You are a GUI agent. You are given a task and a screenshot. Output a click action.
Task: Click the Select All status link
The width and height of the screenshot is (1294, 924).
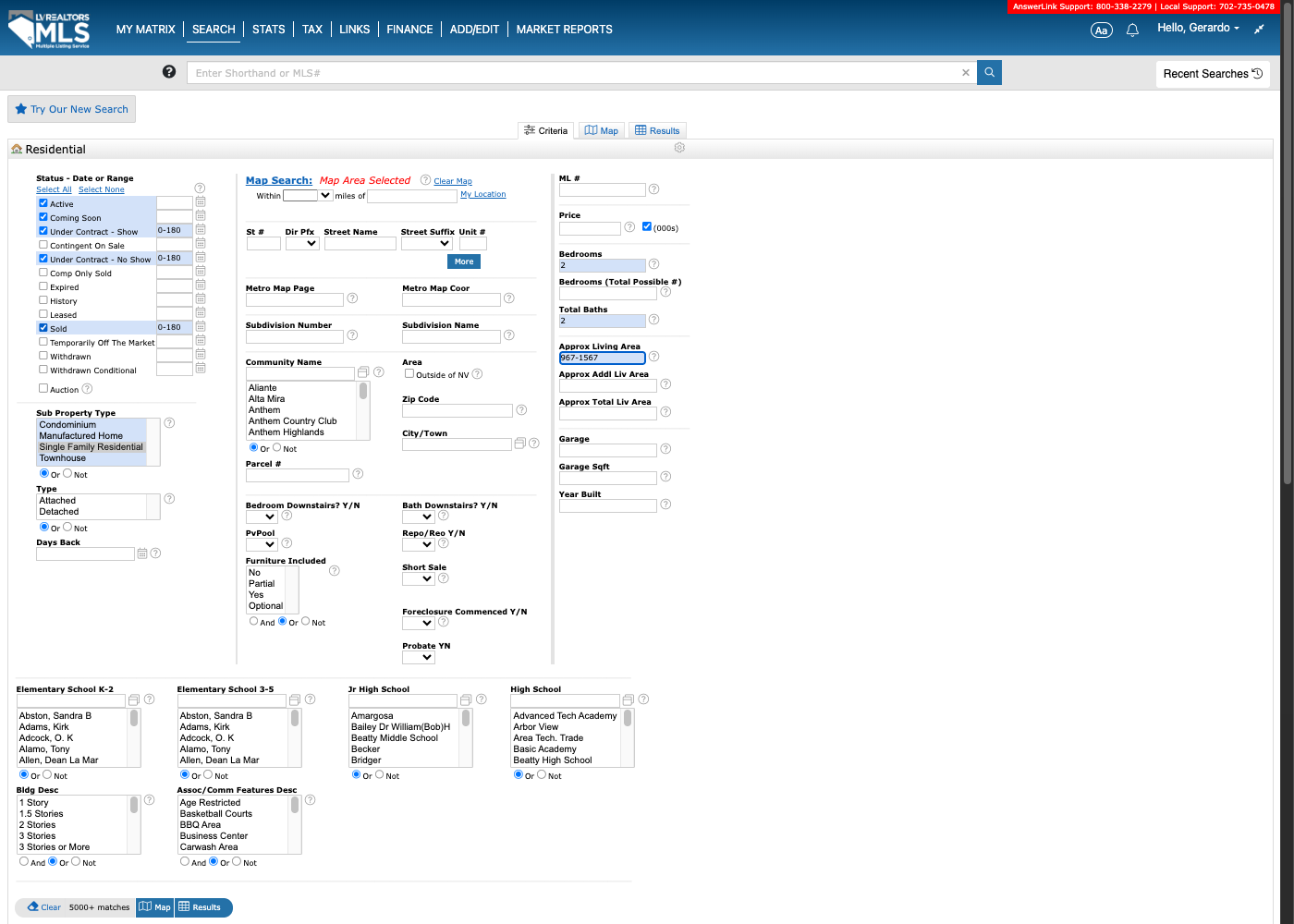[54, 189]
